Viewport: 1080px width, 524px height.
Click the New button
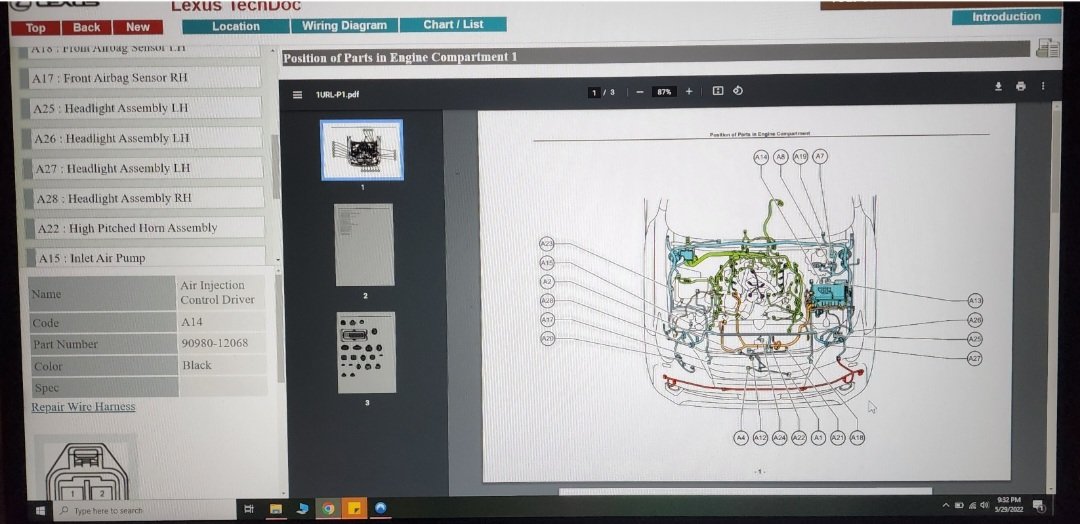click(x=138, y=27)
